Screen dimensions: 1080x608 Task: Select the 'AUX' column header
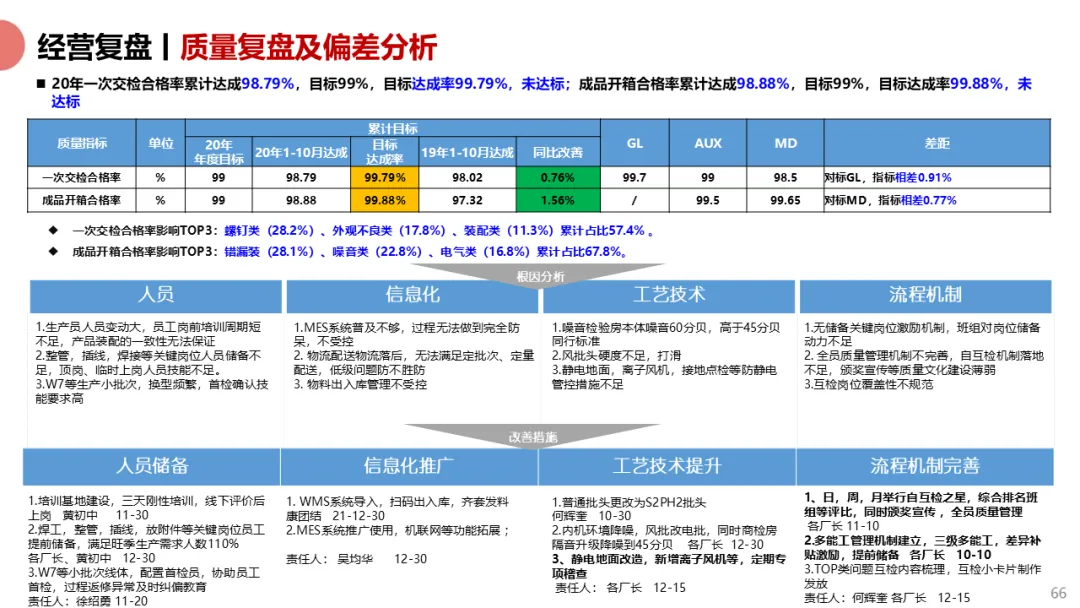pyautogui.click(x=707, y=143)
